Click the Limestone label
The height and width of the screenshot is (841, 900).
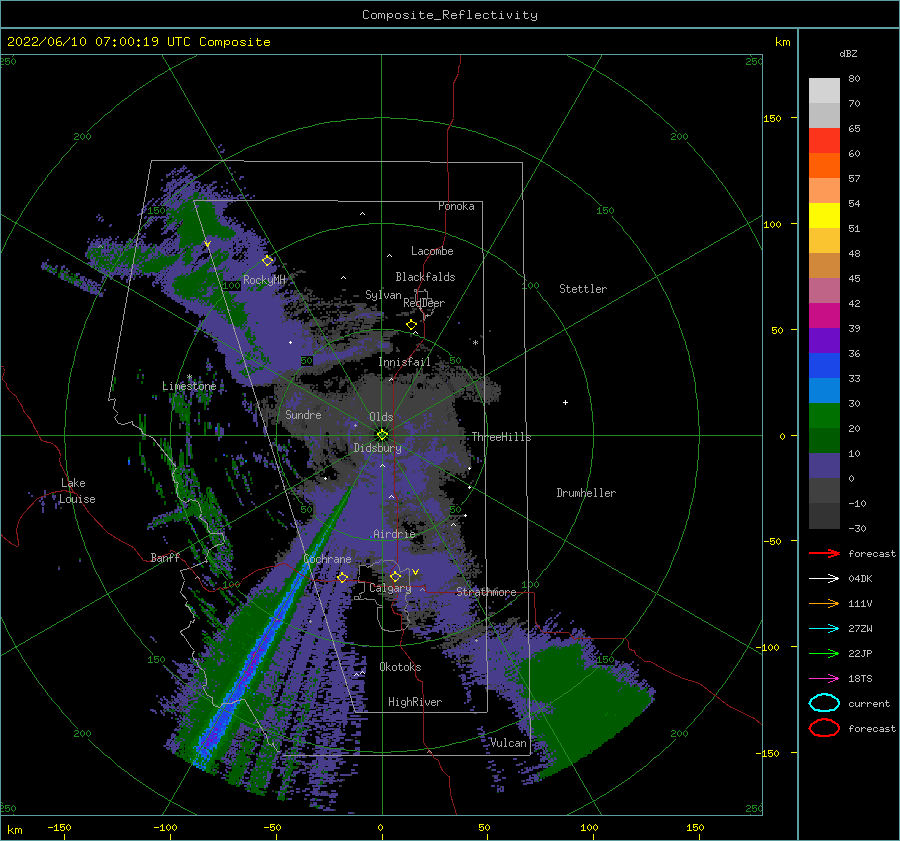pyautogui.click(x=189, y=386)
